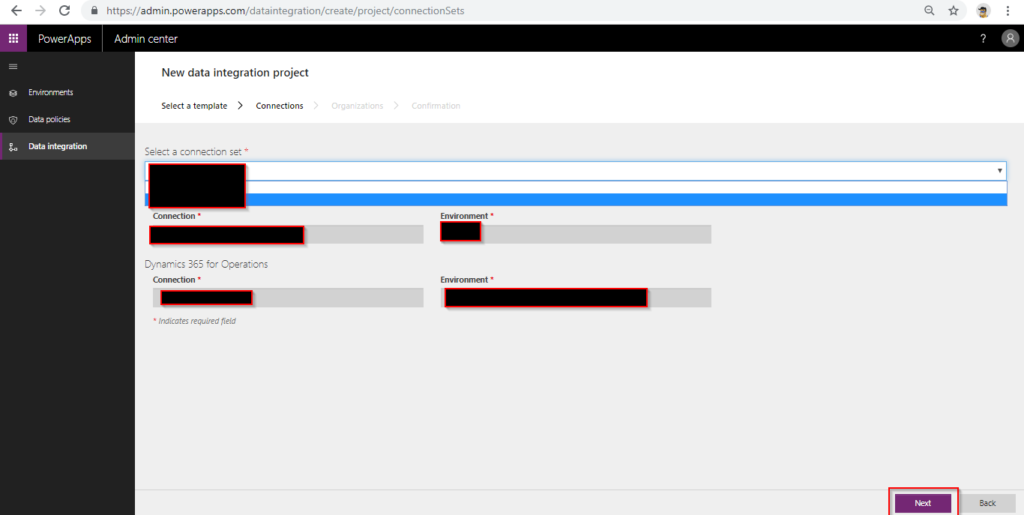Click the Environments sidebar icon
This screenshot has width=1024, height=515.
point(13,93)
